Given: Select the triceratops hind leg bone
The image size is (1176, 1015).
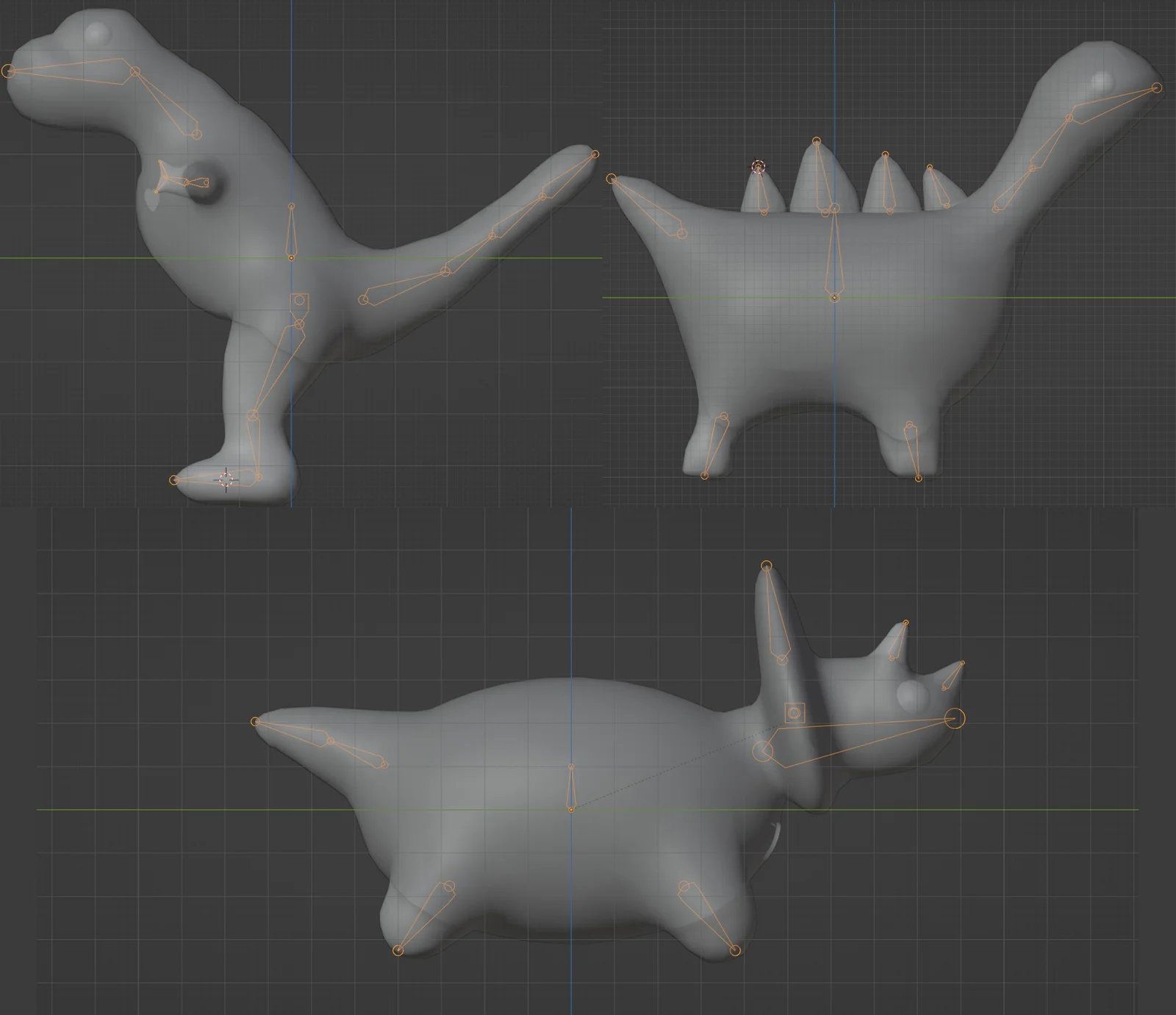Looking at the screenshot, I should tap(423, 919).
